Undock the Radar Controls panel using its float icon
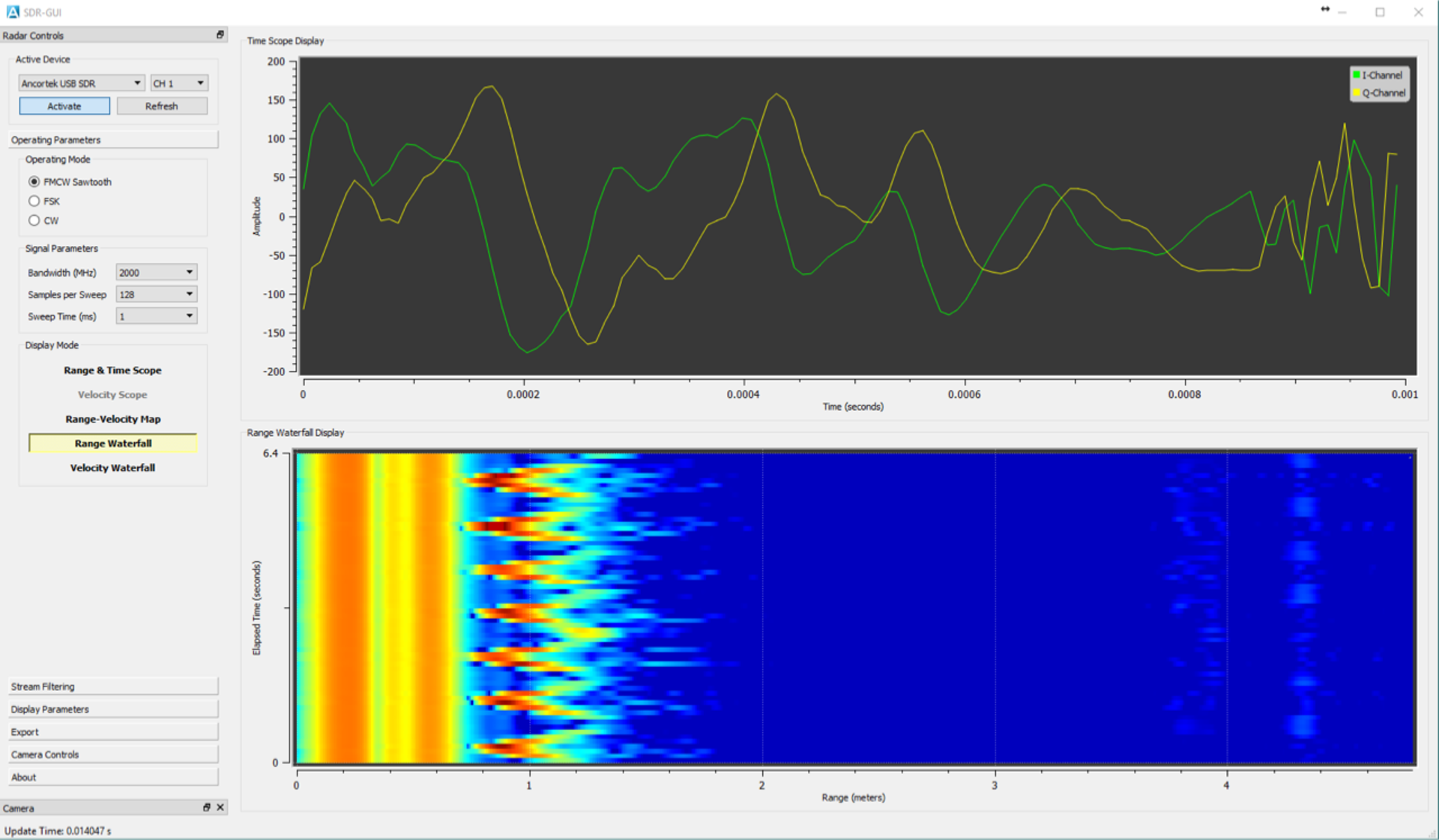 click(220, 34)
